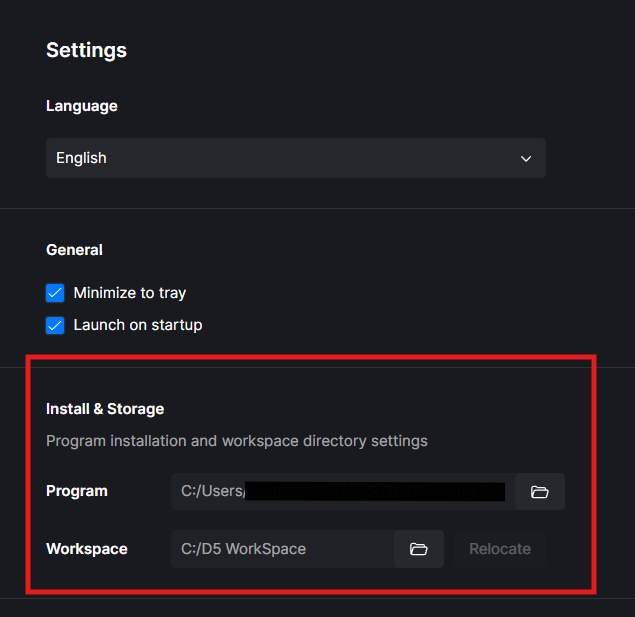Click the Install & Storage heading
Image resolution: width=635 pixels, height=617 pixels.
pyautogui.click(x=105, y=409)
